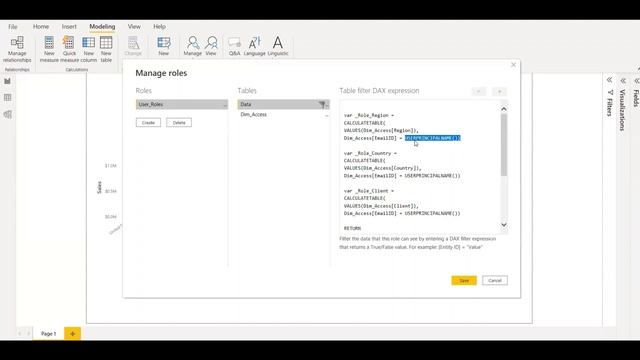This screenshot has width=640, height=360.
Task: Open Manage roles from the ribbon
Action: click(193, 46)
